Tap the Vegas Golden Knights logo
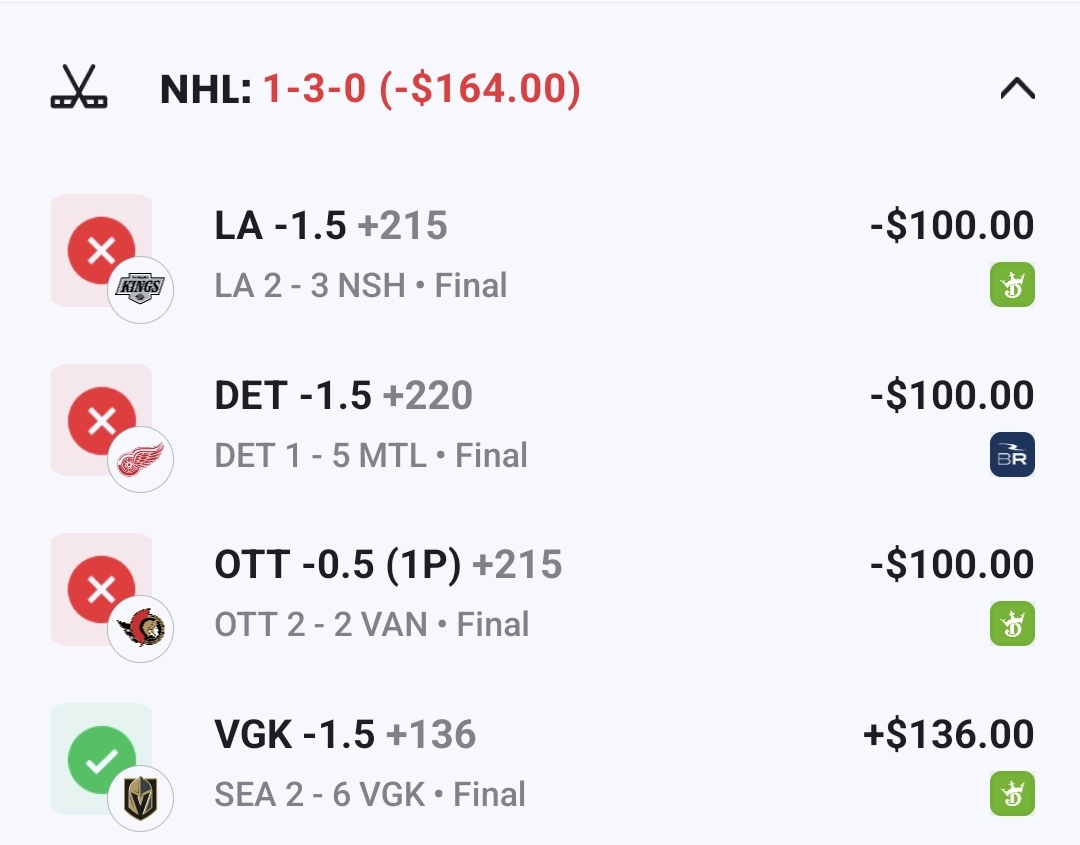The image size is (1080, 845). click(141, 799)
